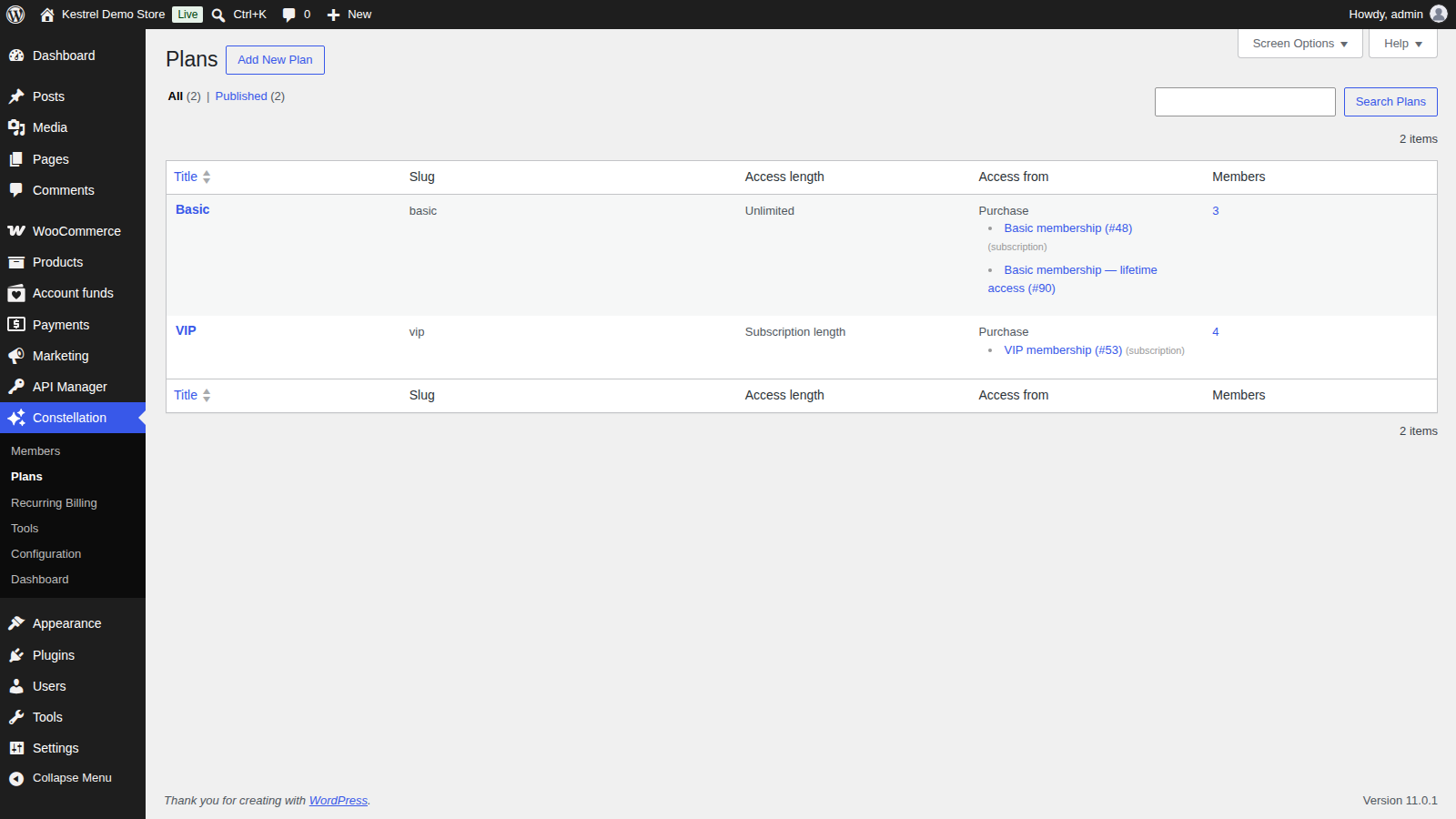Click the 'Subscription length' cell
This screenshot has height=819, width=1456.
click(x=795, y=332)
